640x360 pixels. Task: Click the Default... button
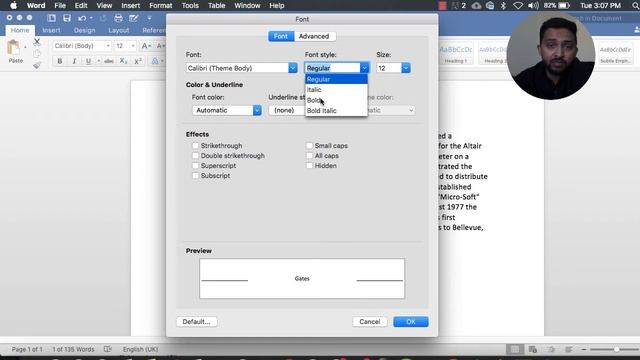pyautogui.click(x=196, y=322)
